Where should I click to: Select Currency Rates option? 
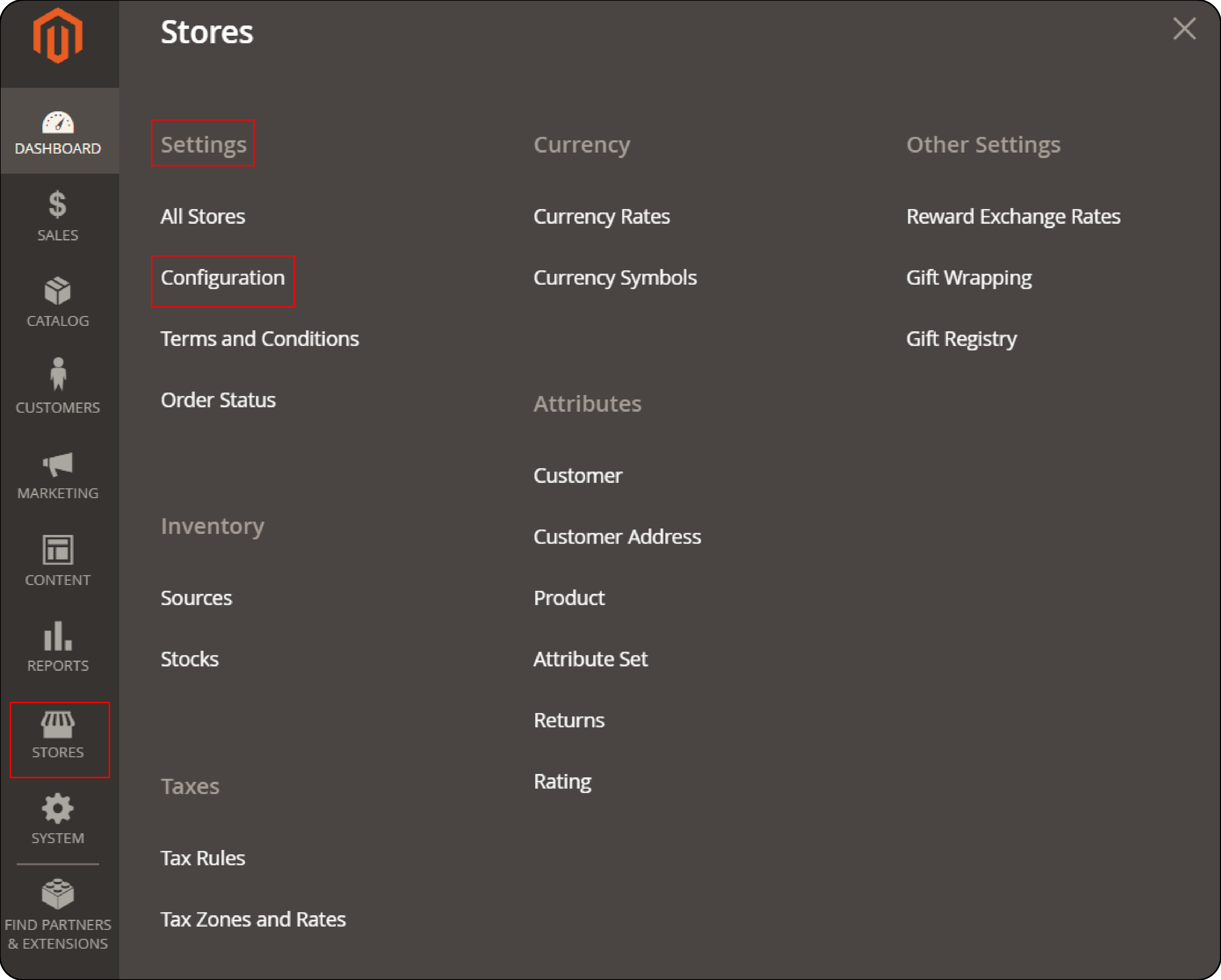point(601,216)
